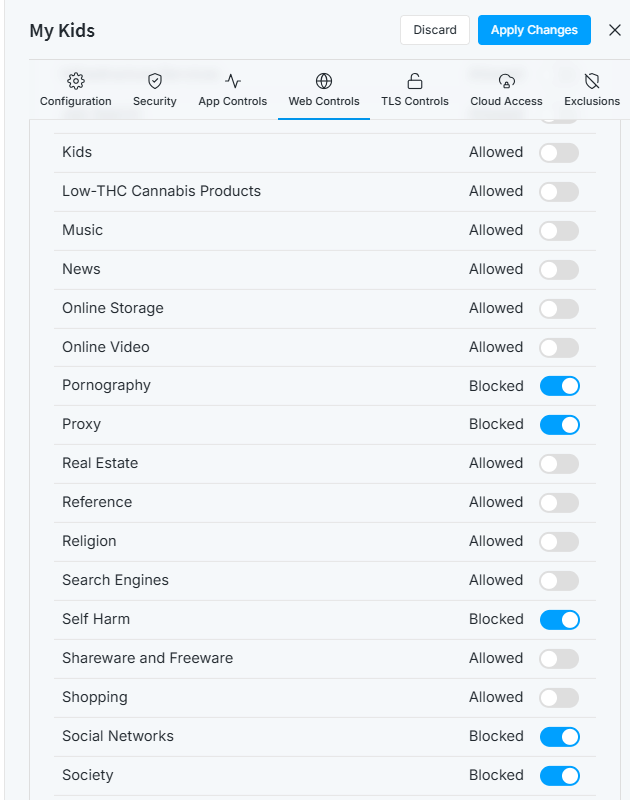Enable blocking for News
This screenshot has width=630, height=800.
point(559,269)
